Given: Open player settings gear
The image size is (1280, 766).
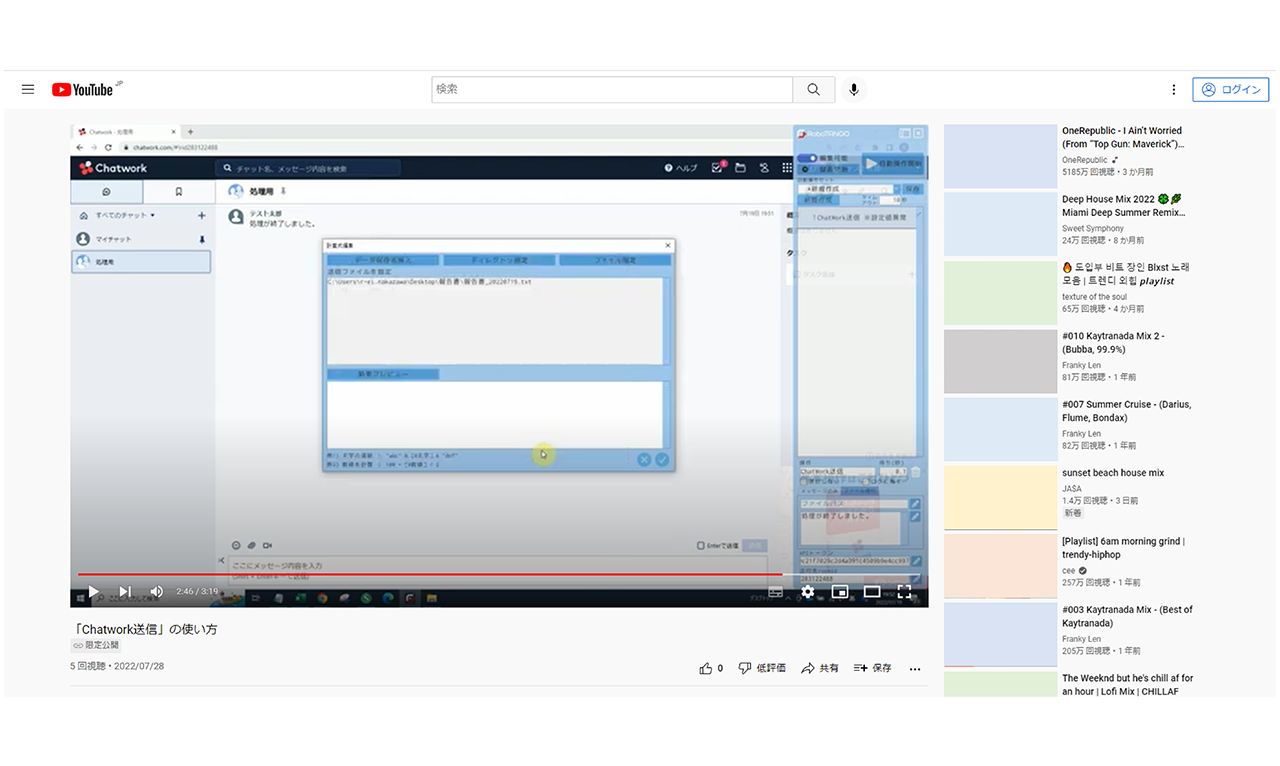Looking at the screenshot, I should pos(808,592).
